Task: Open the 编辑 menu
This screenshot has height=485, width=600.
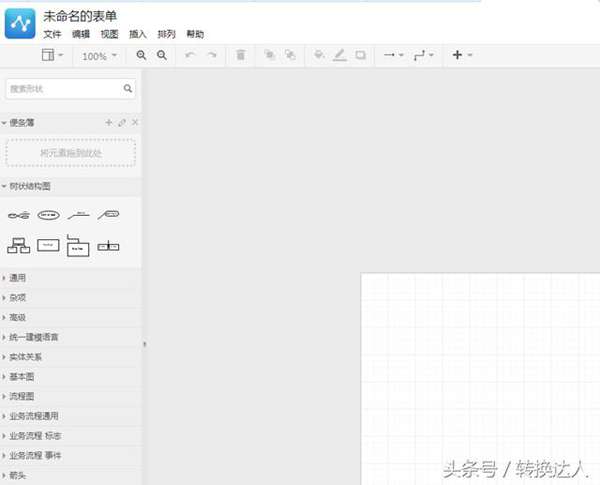Action: click(81, 34)
